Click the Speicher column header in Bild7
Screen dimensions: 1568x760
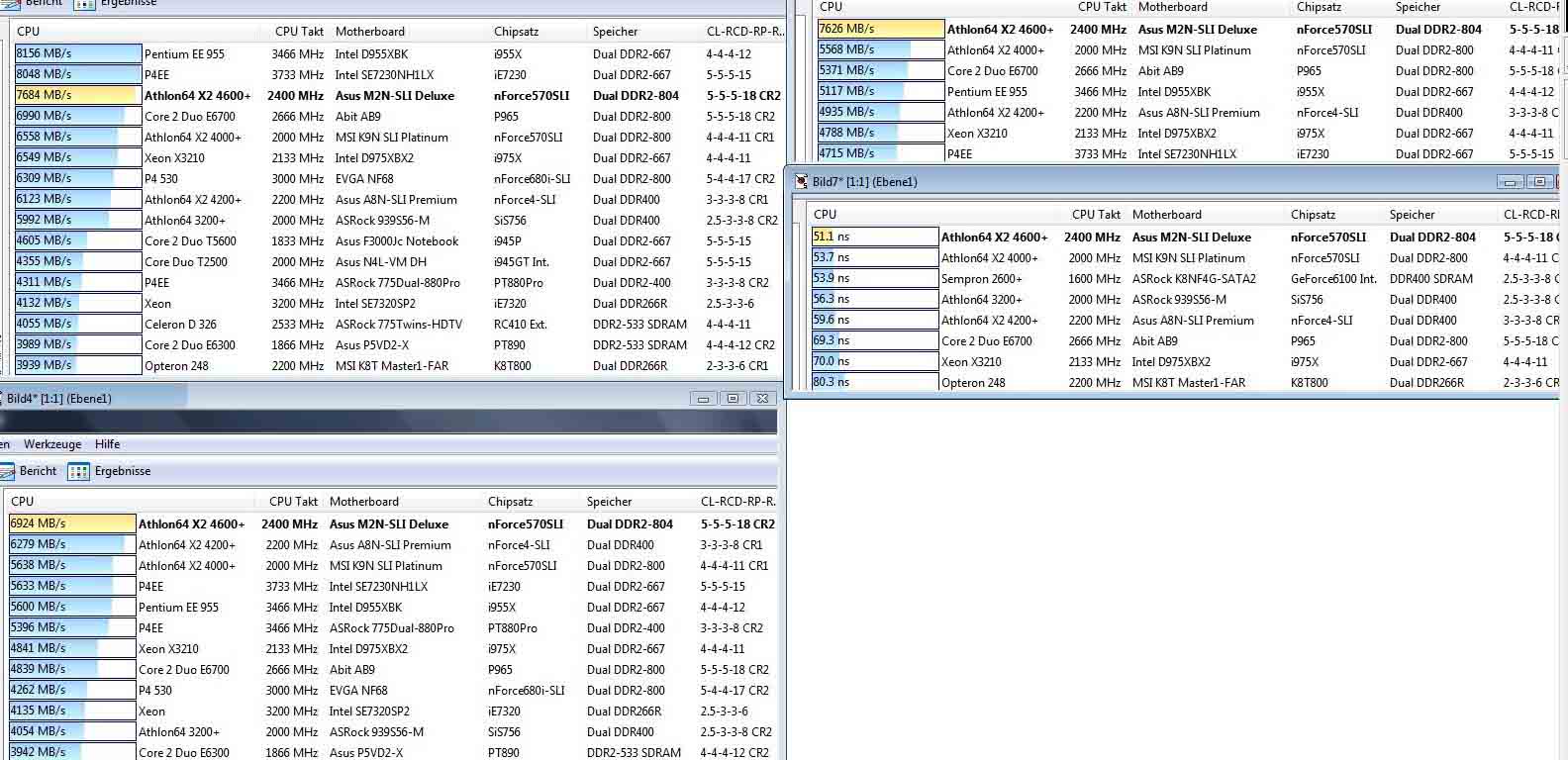[x=1412, y=215]
